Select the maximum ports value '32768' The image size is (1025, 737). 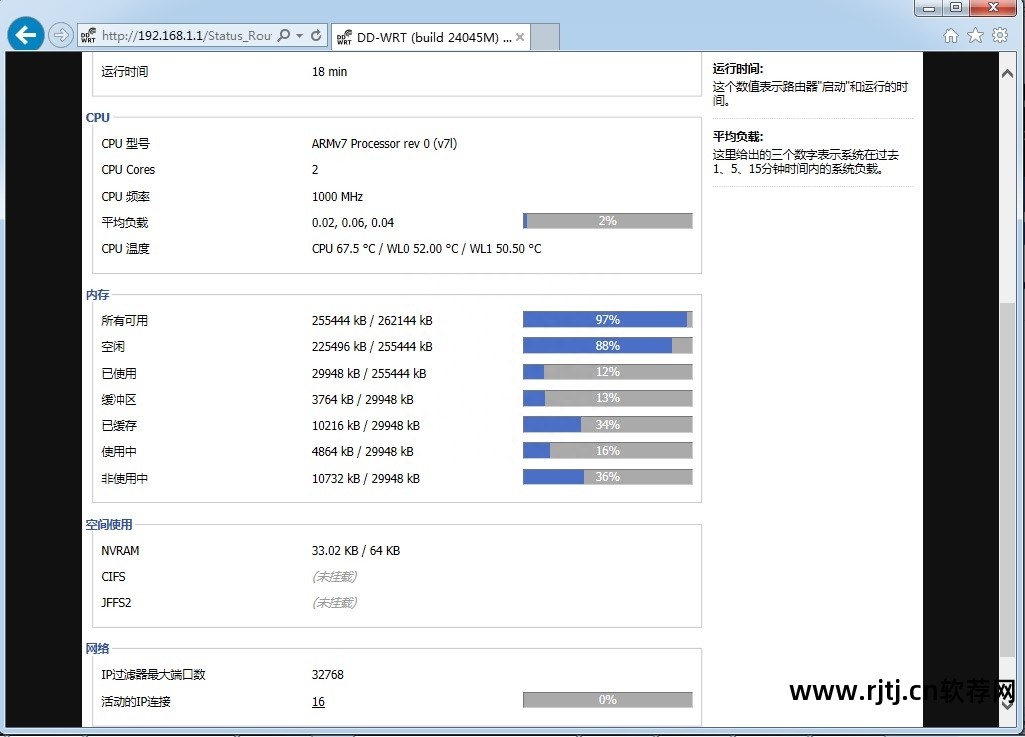328,675
